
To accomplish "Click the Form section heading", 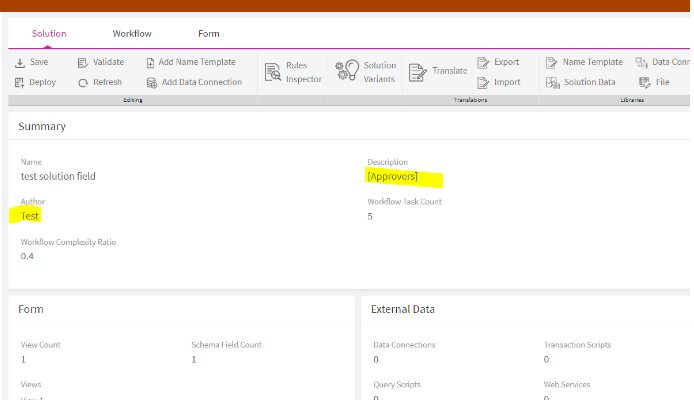I will coord(31,309).
